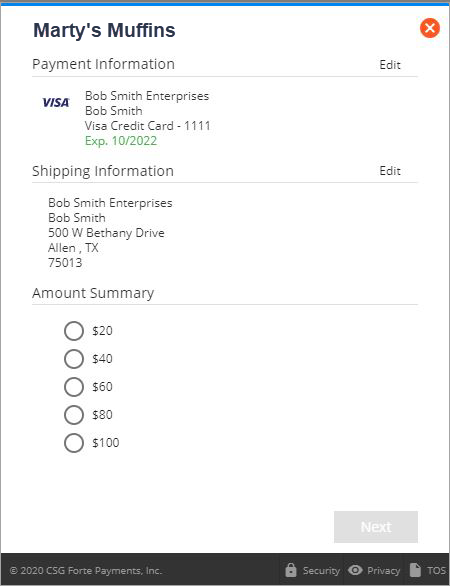Click the TOS document icon in footer

point(415,570)
